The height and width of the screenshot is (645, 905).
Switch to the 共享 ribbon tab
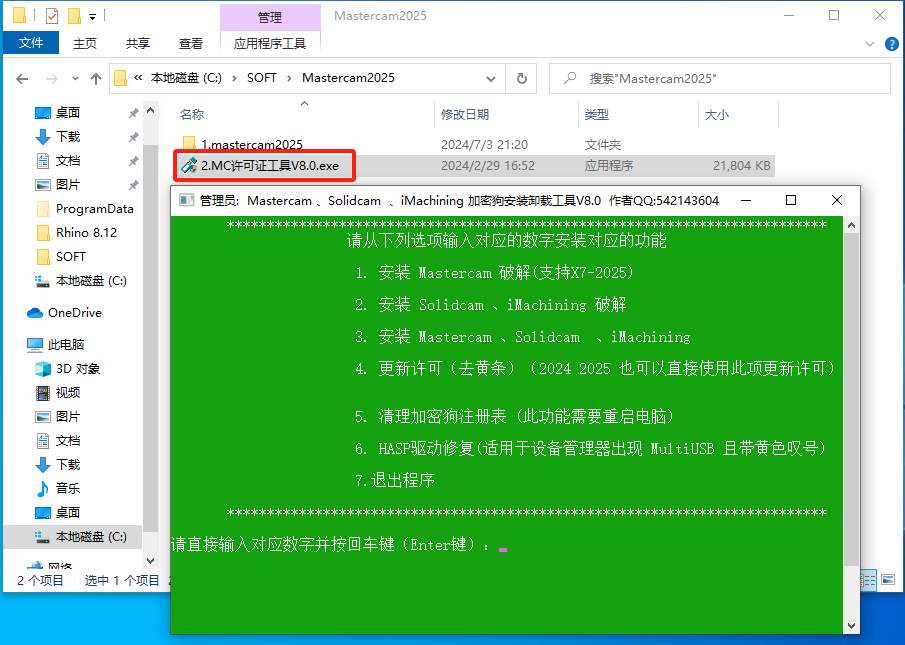click(138, 43)
